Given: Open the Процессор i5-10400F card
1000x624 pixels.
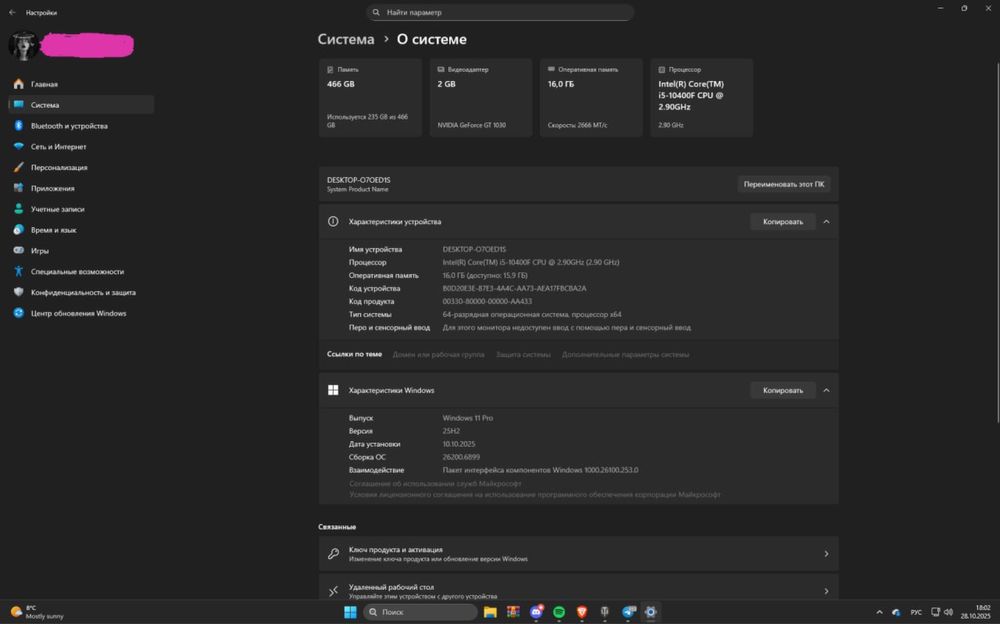Looking at the screenshot, I should (702, 98).
